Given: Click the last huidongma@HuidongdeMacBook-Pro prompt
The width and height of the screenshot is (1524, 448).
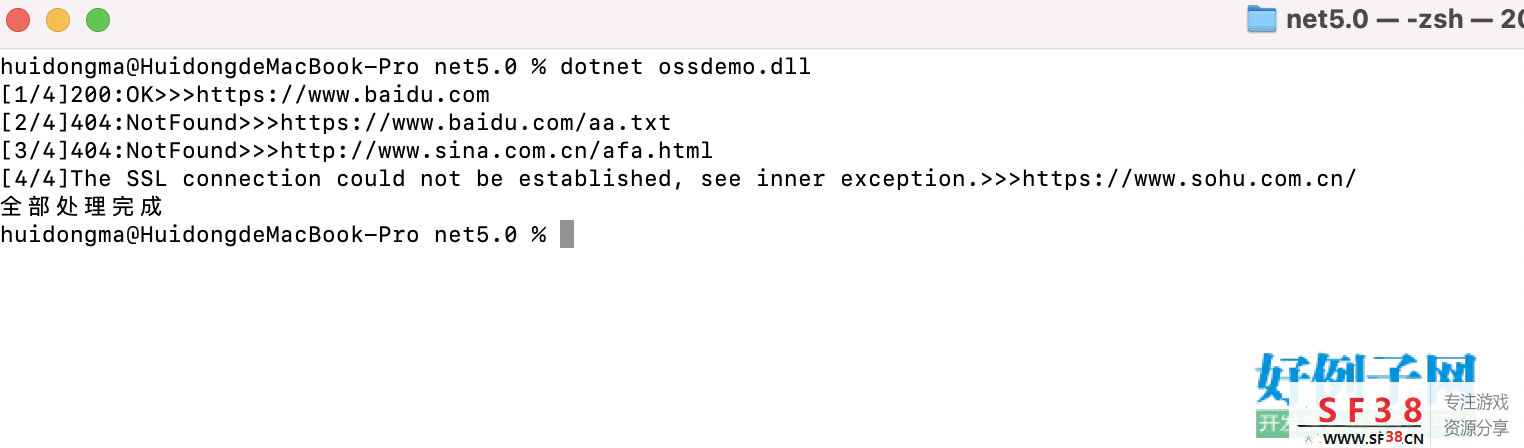Looking at the screenshot, I should coord(210,235).
